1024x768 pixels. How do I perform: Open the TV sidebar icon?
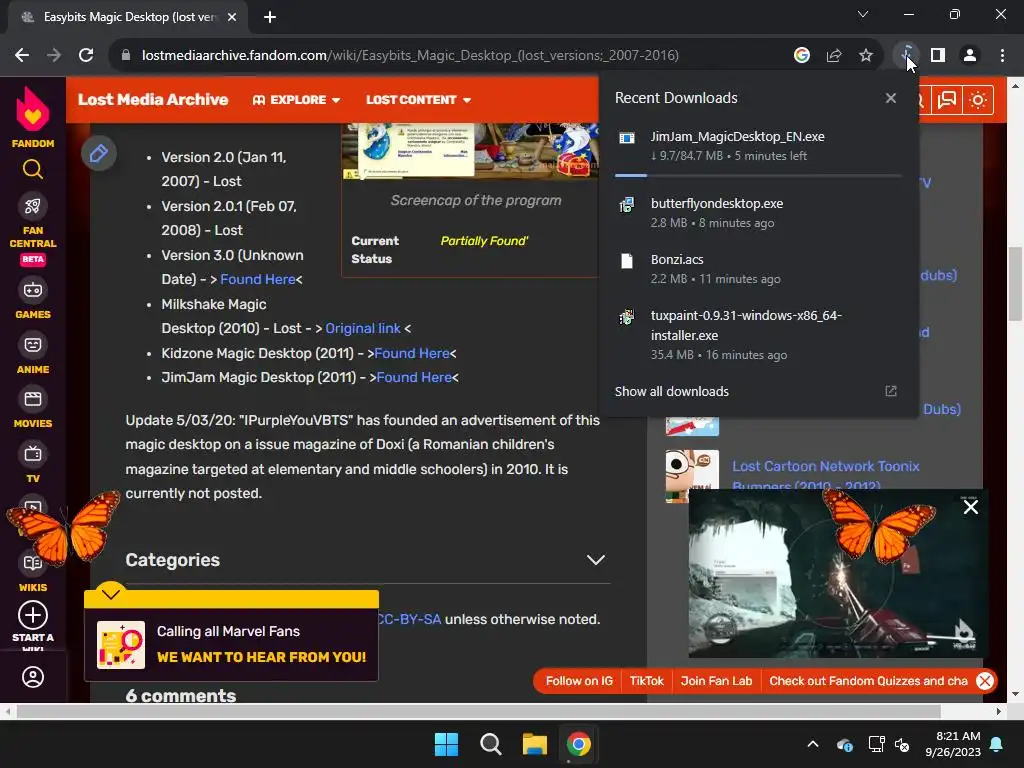click(x=33, y=454)
